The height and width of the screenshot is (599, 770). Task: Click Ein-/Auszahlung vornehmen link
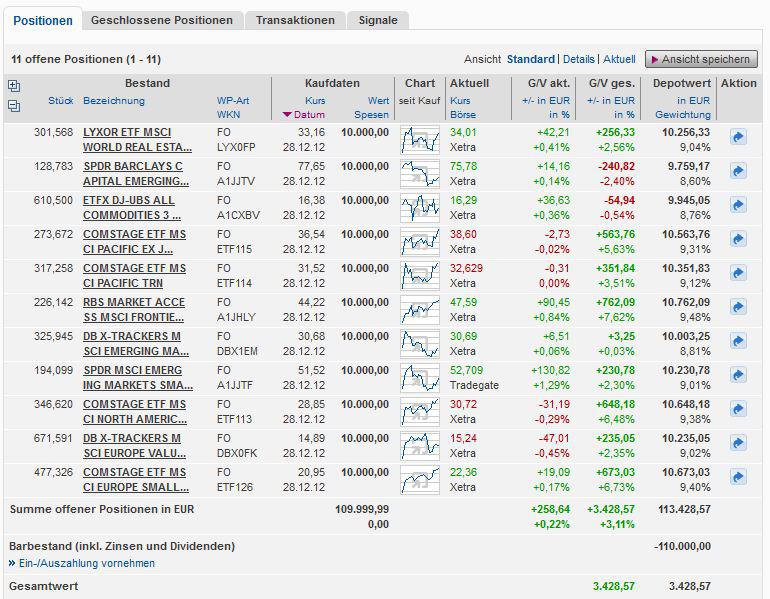[x=86, y=563]
